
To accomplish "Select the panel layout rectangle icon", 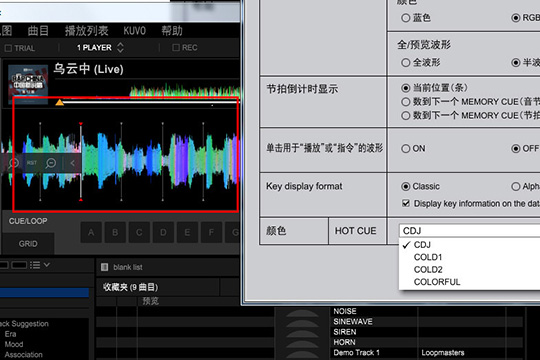I will [19, 265].
